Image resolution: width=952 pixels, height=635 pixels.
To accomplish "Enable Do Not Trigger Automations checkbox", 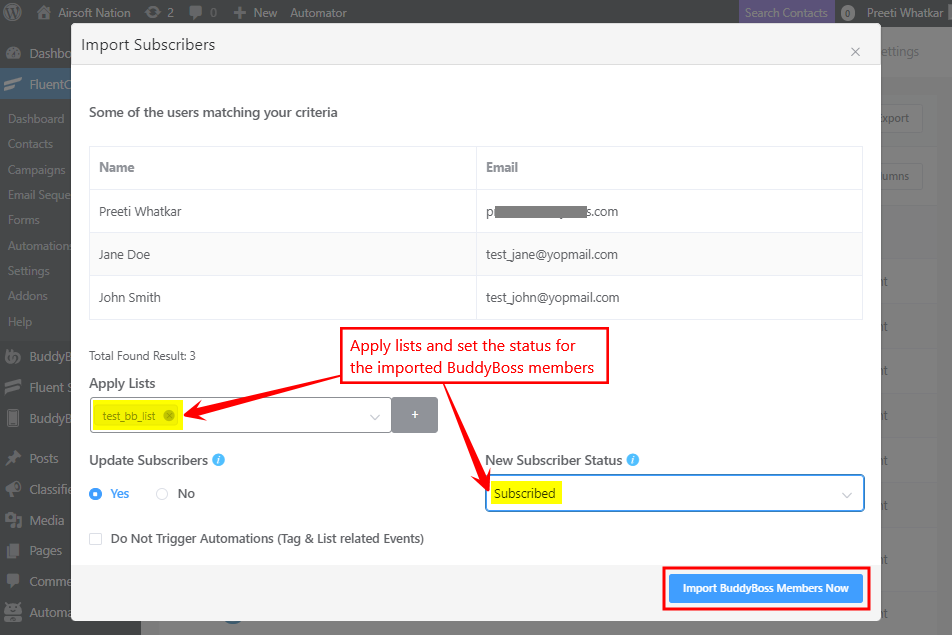I will coord(95,538).
